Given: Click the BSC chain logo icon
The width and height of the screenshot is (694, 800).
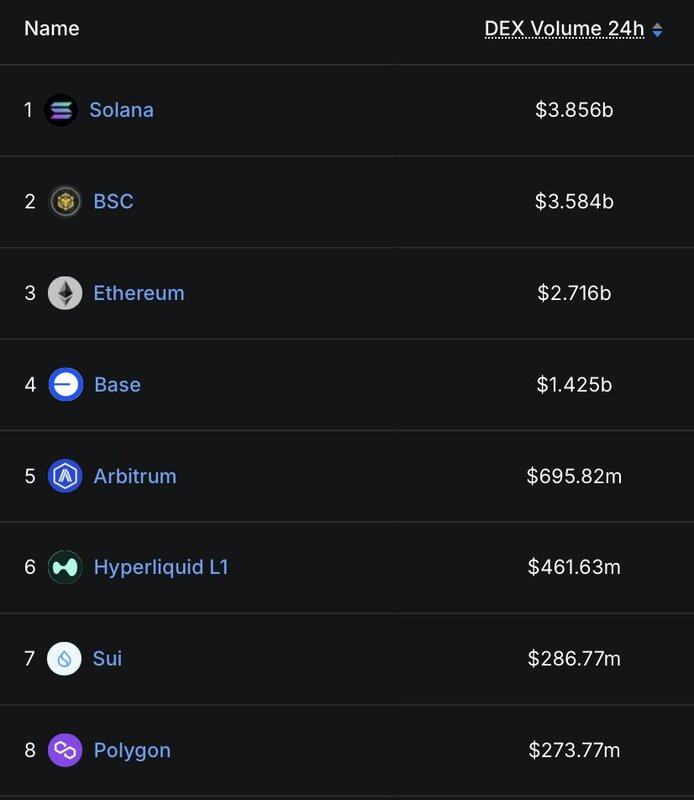Looking at the screenshot, I should pos(65,201).
